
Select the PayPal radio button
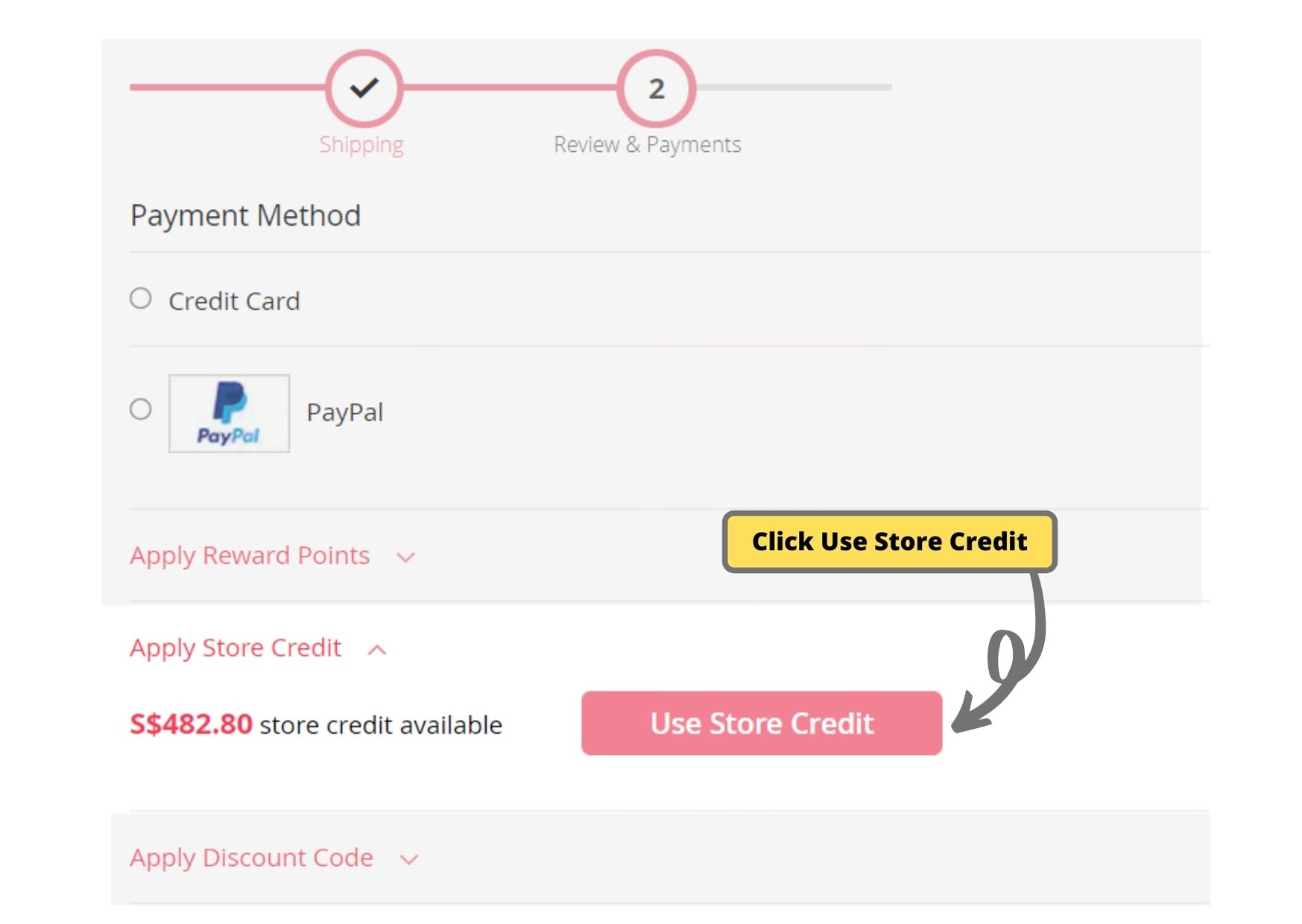(141, 409)
